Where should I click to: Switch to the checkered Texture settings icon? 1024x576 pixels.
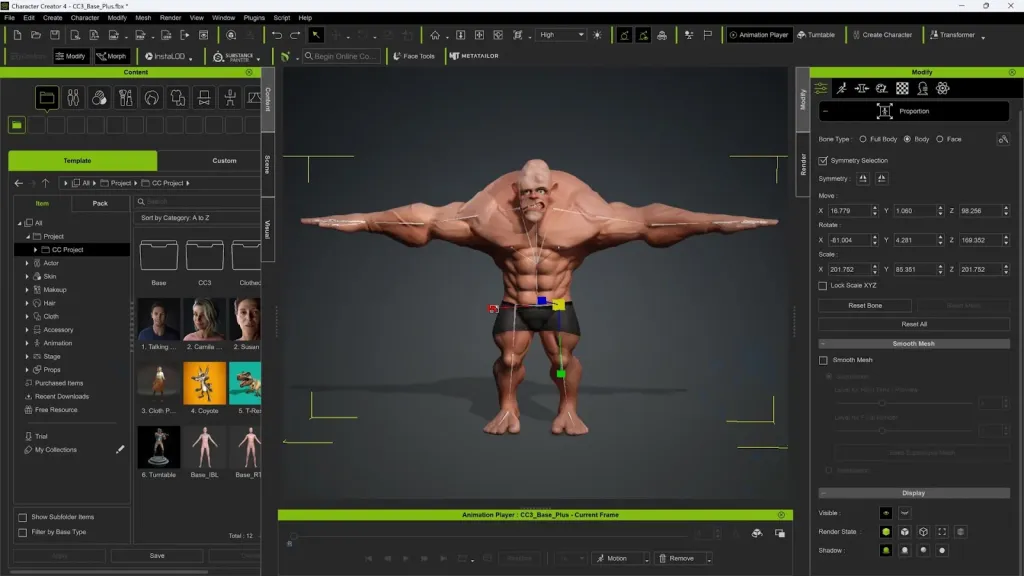point(902,88)
